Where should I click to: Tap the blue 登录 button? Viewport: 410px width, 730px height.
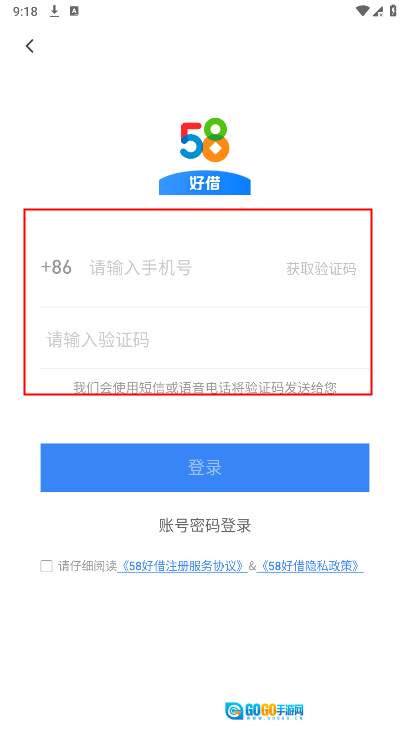[x=205, y=467]
